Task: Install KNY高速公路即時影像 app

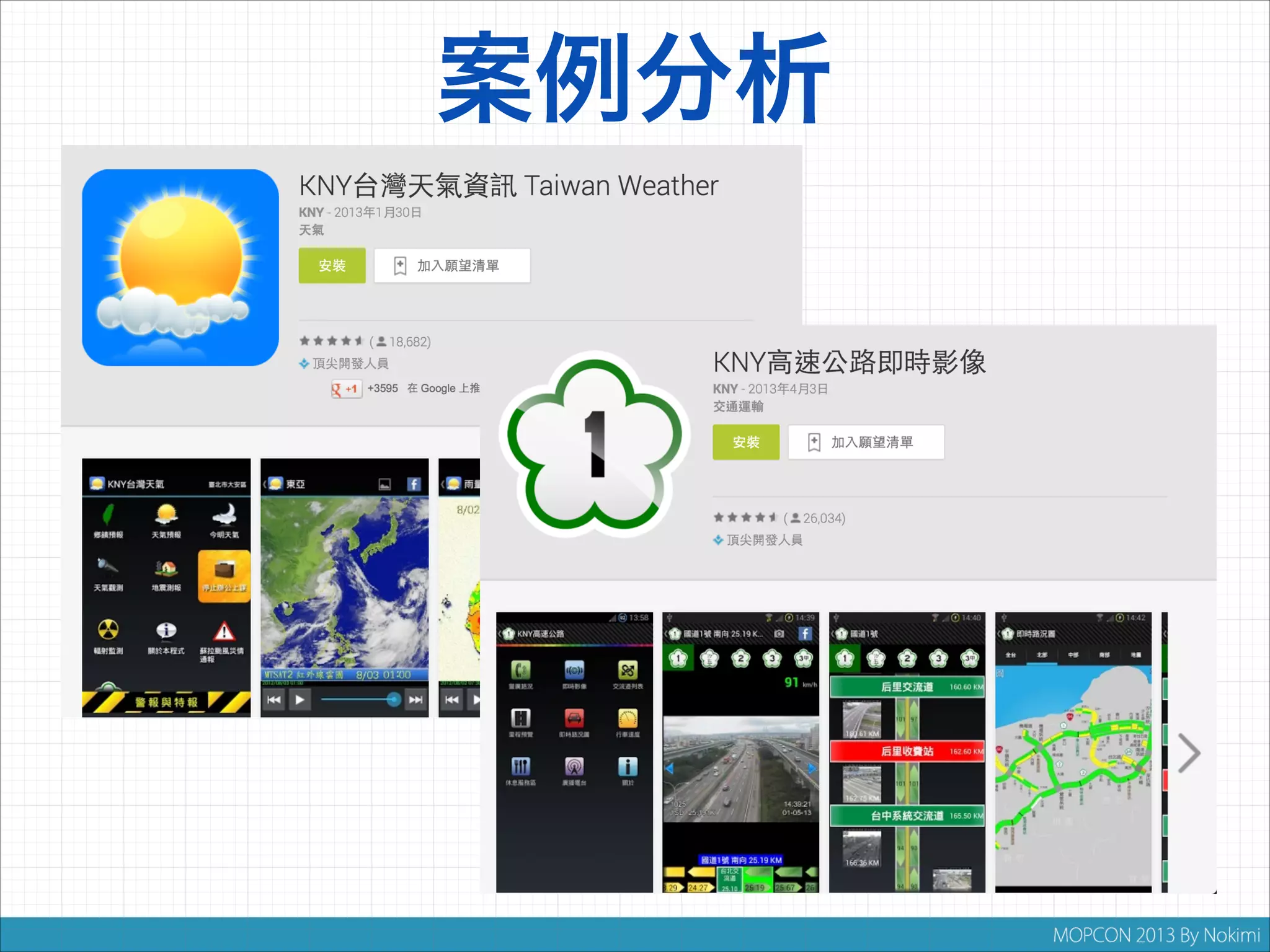Action: click(x=745, y=442)
